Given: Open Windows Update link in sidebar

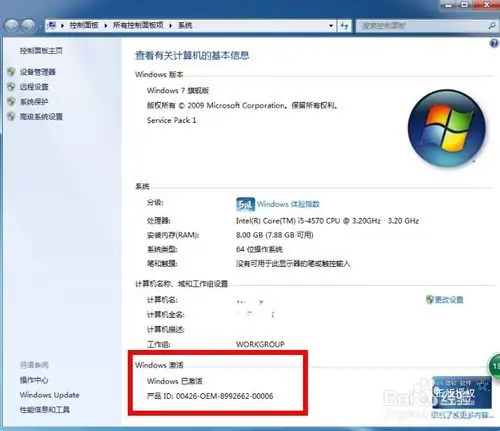Looking at the screenshot, I should tap(50, 395).
